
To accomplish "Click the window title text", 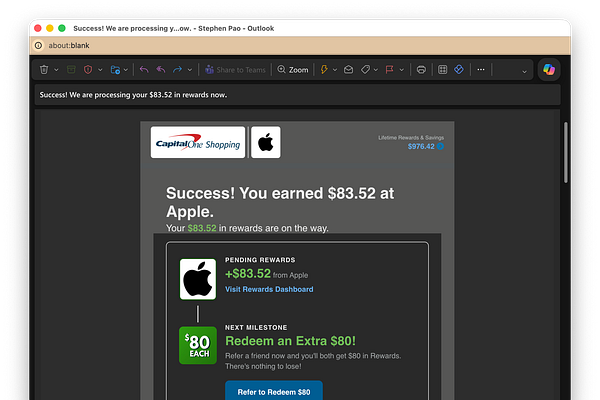I will pos(174,28).
